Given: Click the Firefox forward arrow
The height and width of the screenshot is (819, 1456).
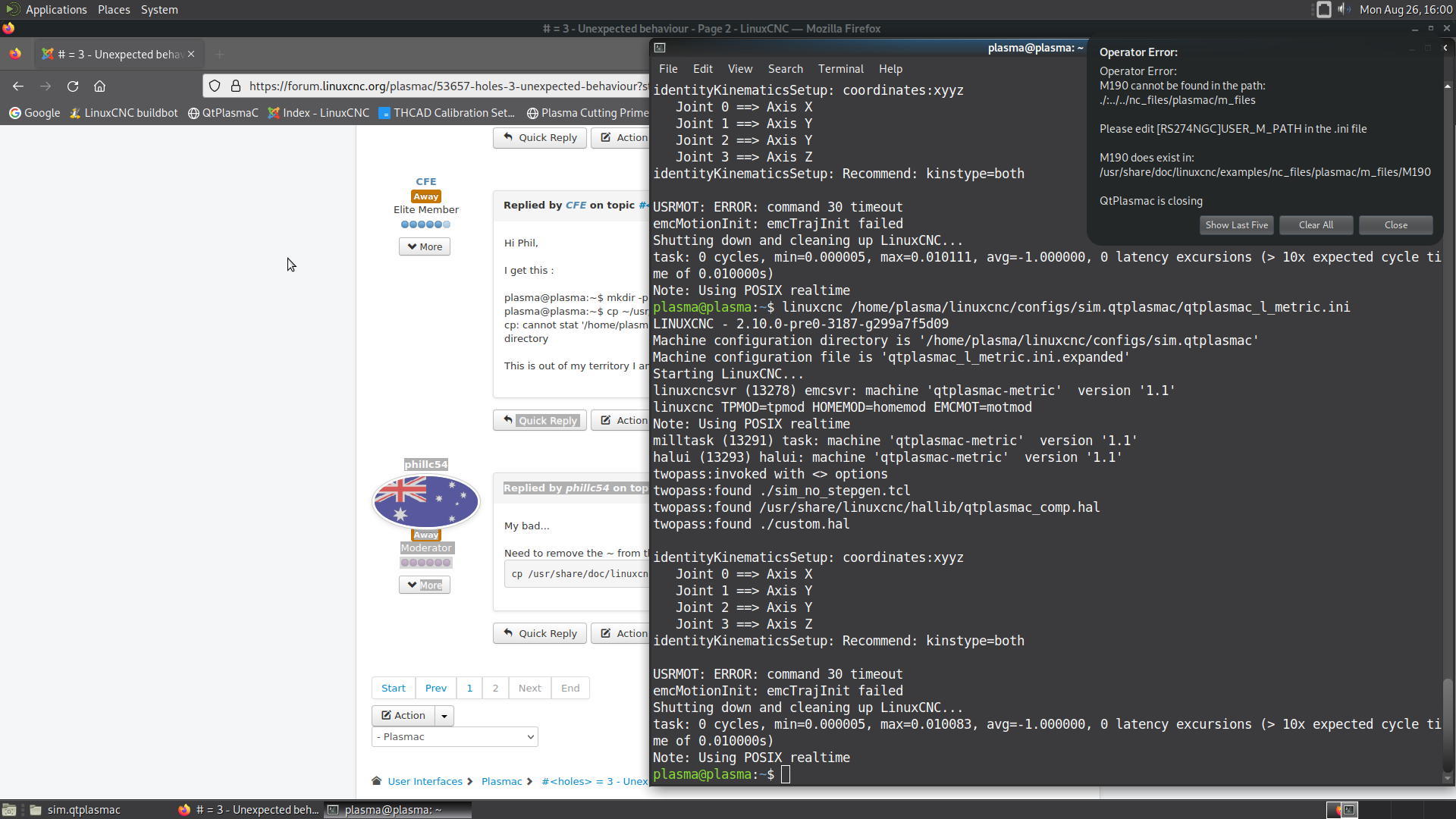Looking at the screenshot, I should point(45,86).
